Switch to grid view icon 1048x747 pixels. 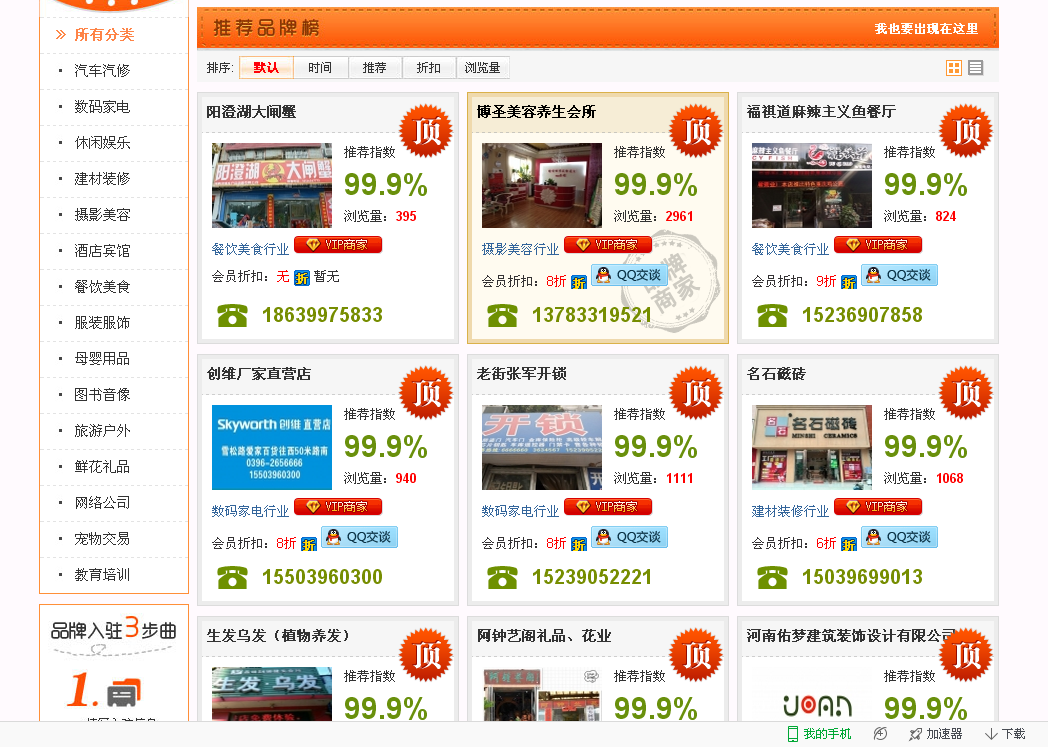954,67
